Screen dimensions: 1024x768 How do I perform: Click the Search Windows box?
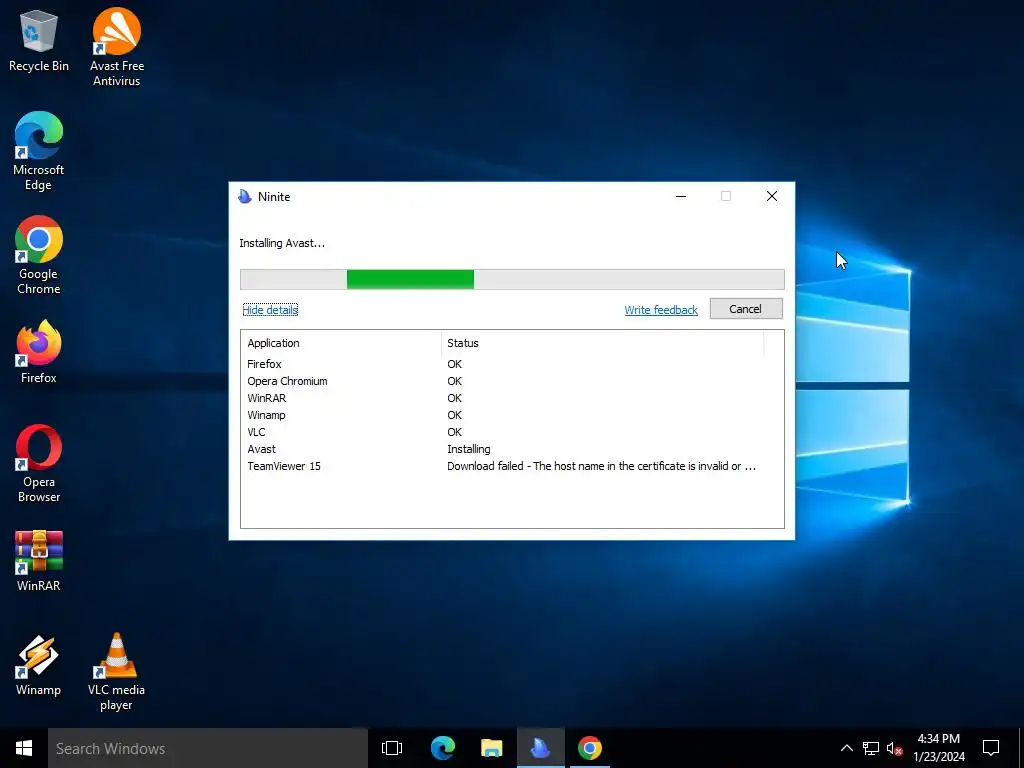[208, 748]
